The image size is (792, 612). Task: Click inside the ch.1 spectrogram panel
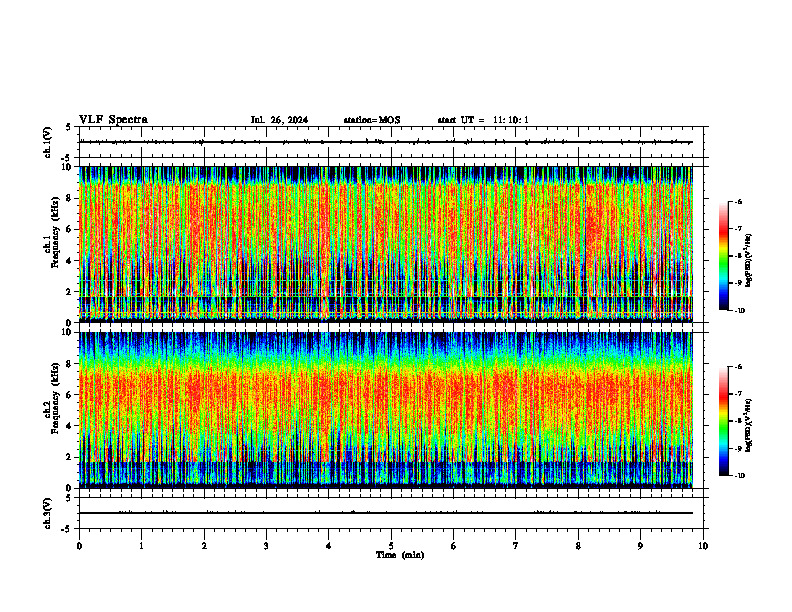point(386,244)
